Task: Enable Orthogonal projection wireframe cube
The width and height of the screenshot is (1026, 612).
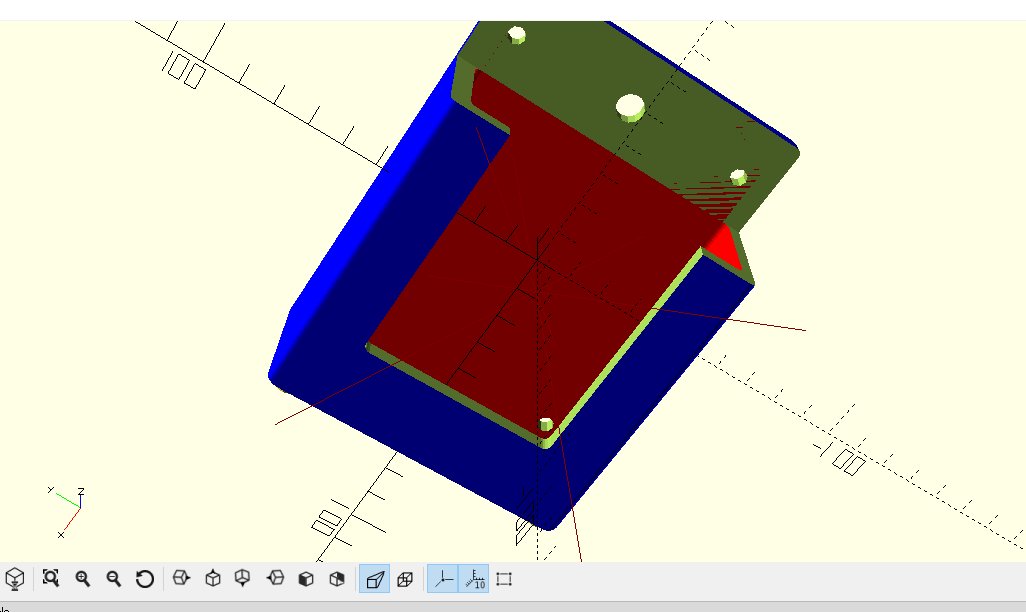Action: [x=405, y=579]
